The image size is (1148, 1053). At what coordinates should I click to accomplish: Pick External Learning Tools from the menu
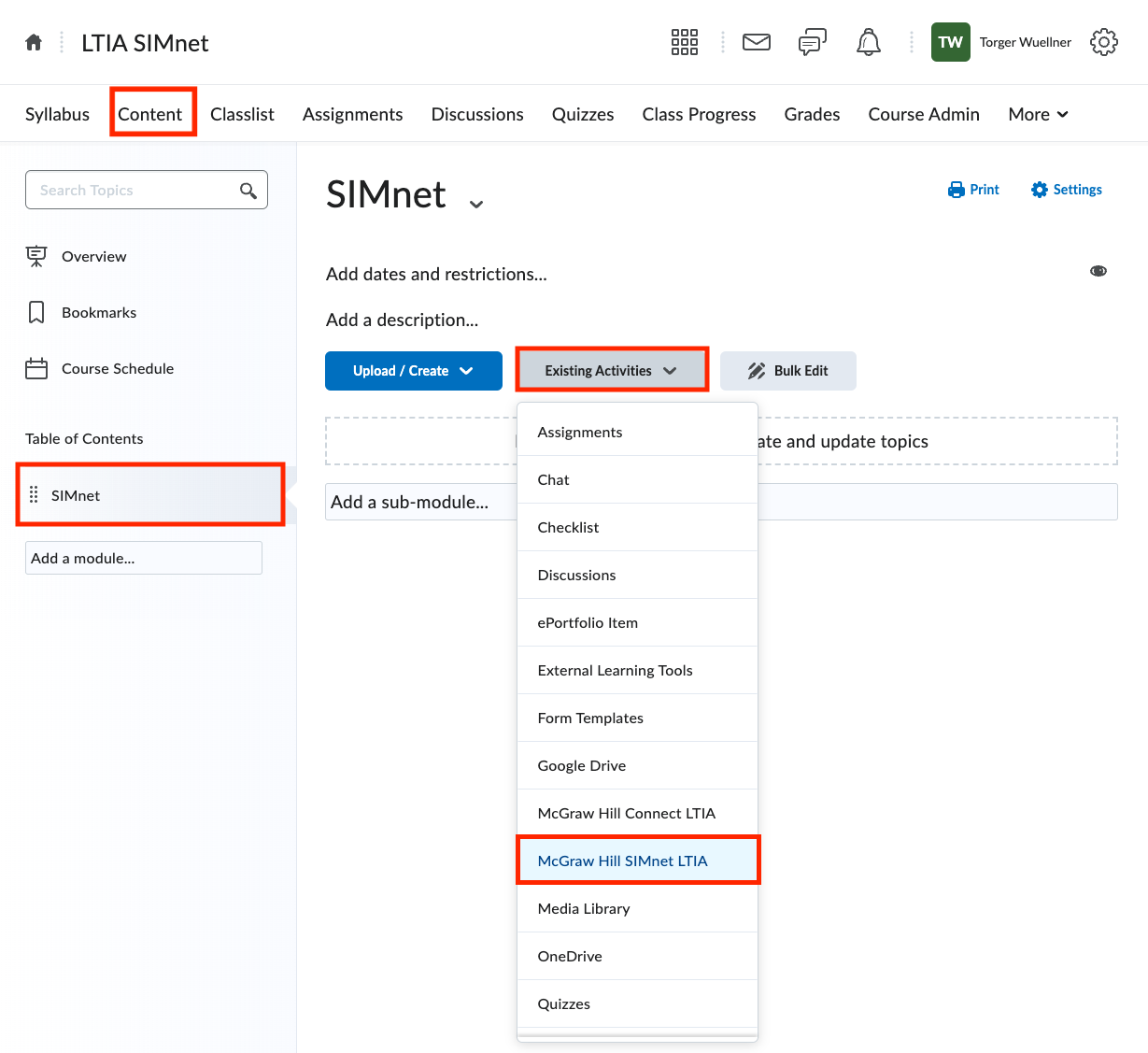637,670
